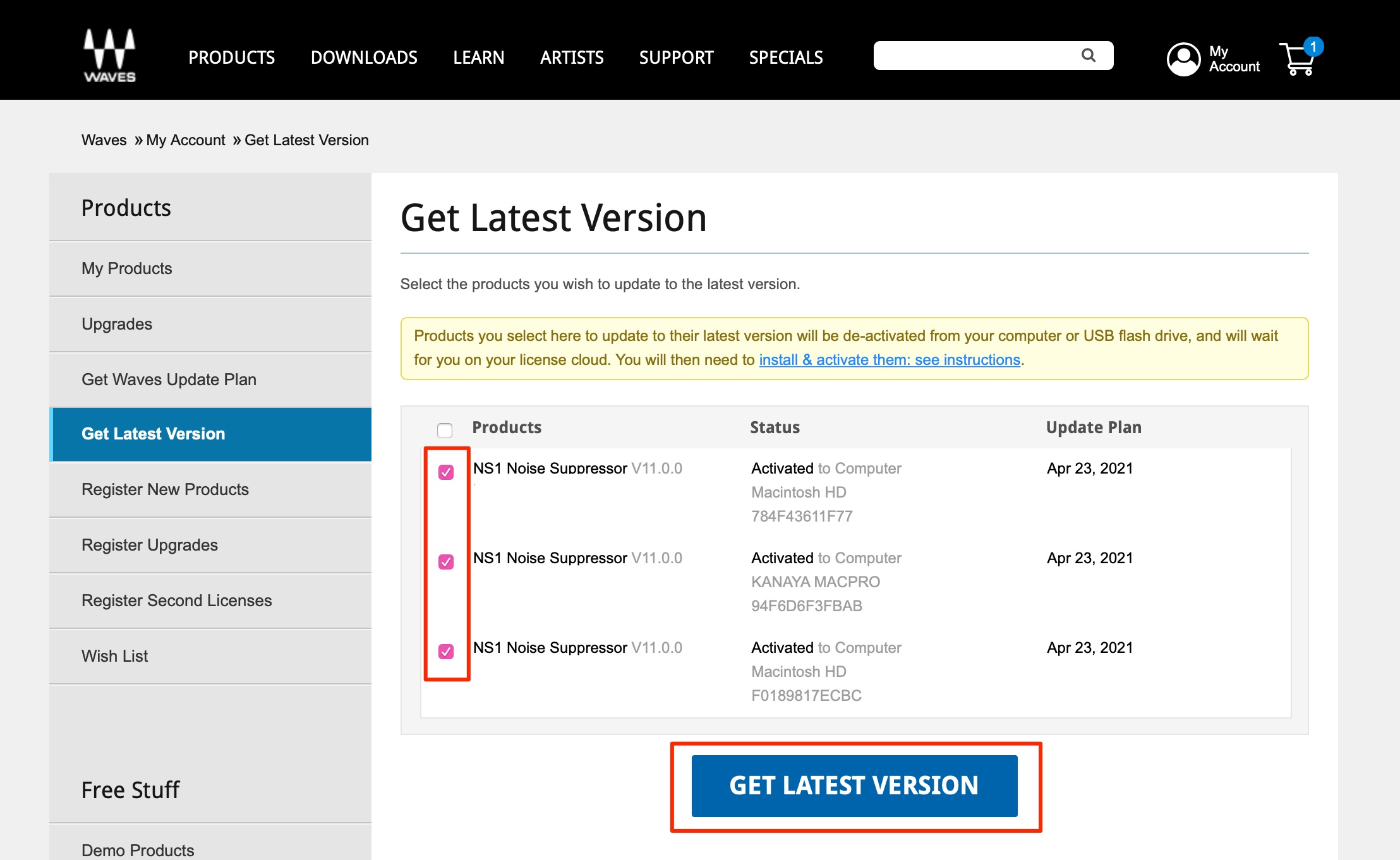Image resolution: width=1400 pixels, height=860 pixels.
Task: Open install & activate instructions link
Action: tap(890, 360)
